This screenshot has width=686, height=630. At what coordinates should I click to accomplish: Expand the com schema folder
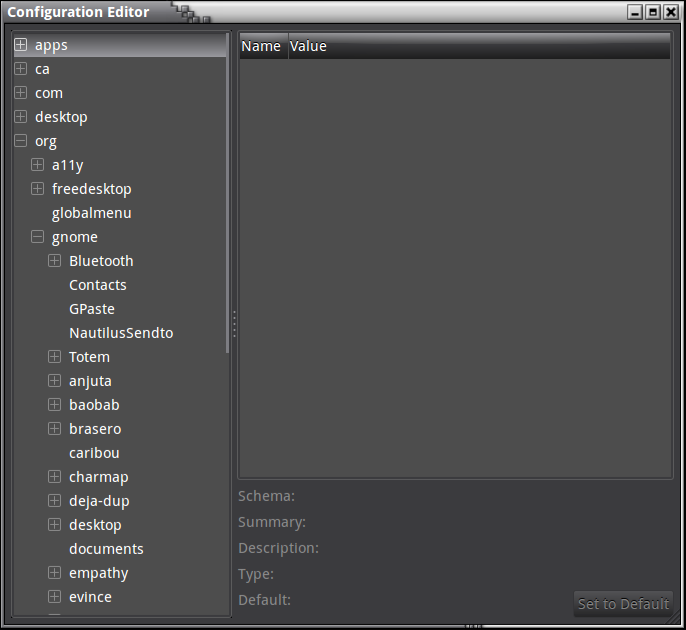(x=20, y=93)
